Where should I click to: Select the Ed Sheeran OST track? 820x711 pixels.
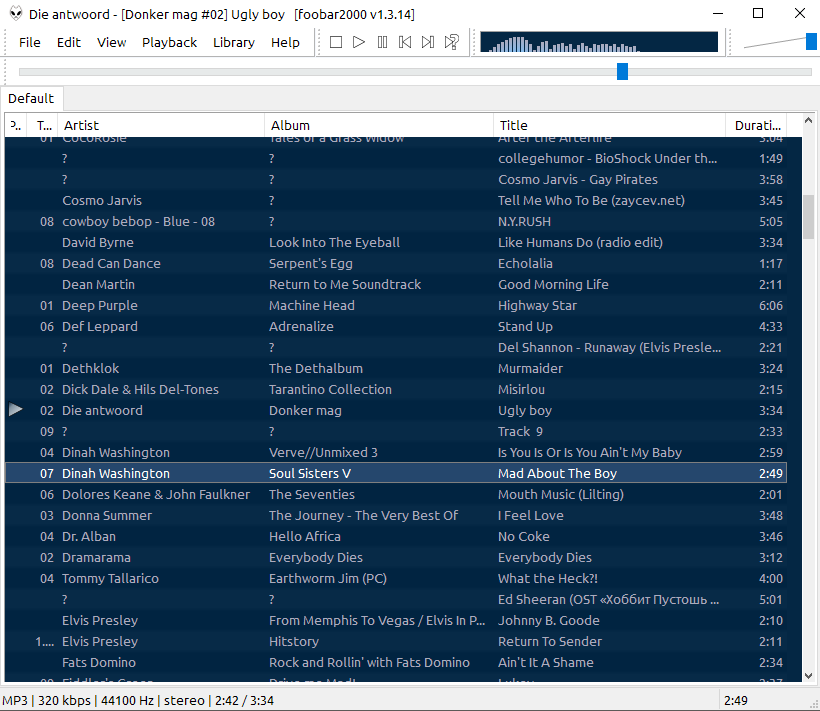click(396, 600)
